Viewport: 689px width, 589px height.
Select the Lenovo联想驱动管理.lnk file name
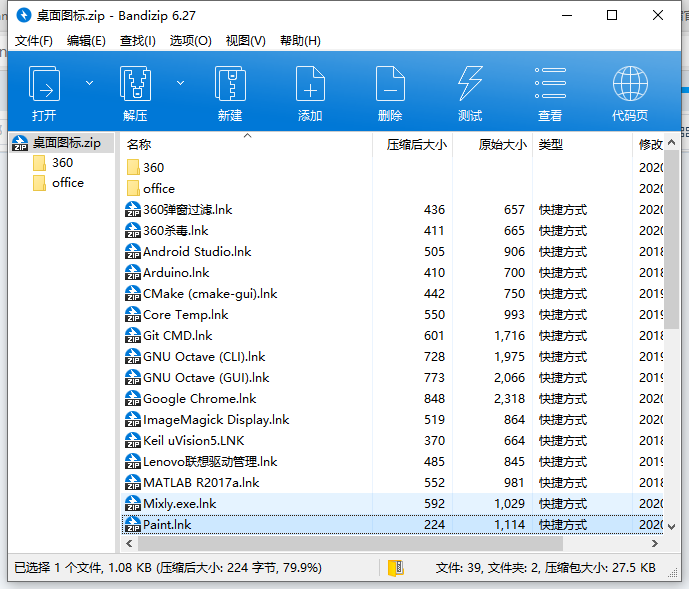[x=210, y=462]
